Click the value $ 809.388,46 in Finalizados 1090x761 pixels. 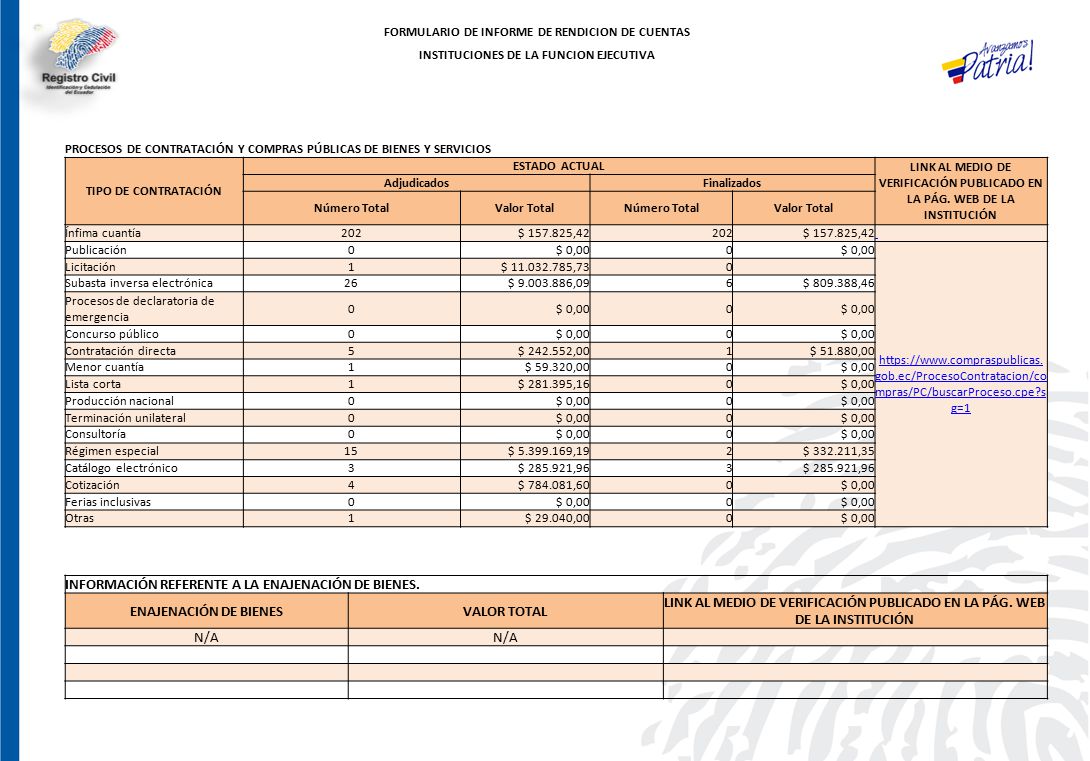[x=838, y=283]
